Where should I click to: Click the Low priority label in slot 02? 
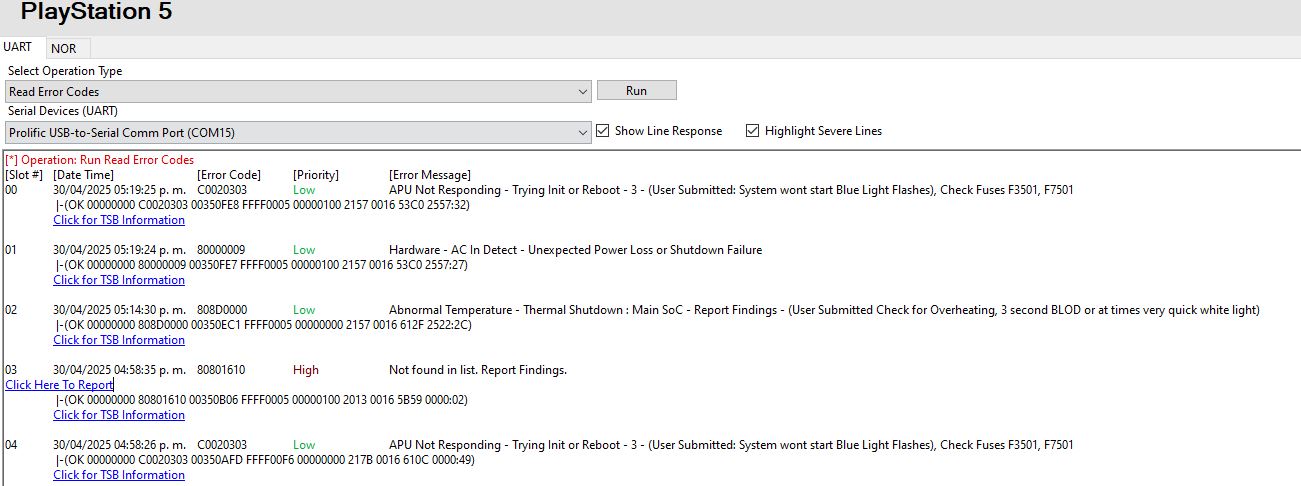coord(304,310)
